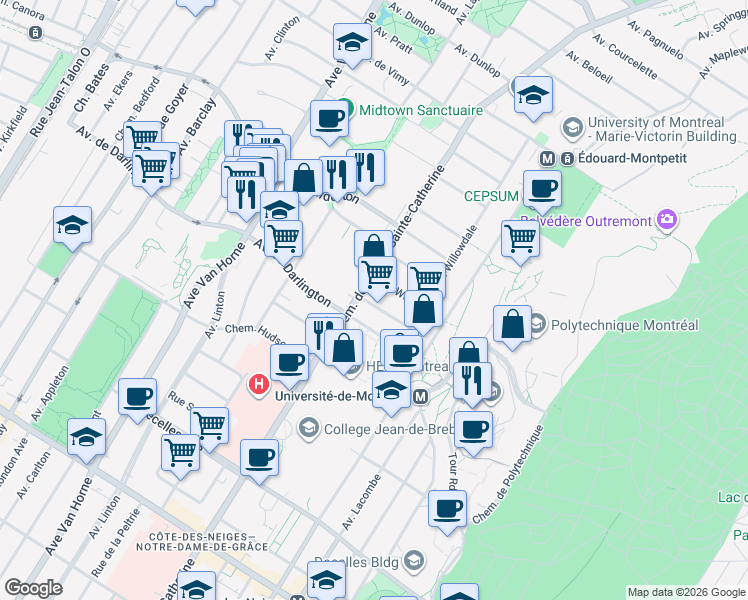Screen dimensions: 748x600
Task: Click the shopping bag marker left of Chem. Sainte-Catherine
Action: (374, 244)
